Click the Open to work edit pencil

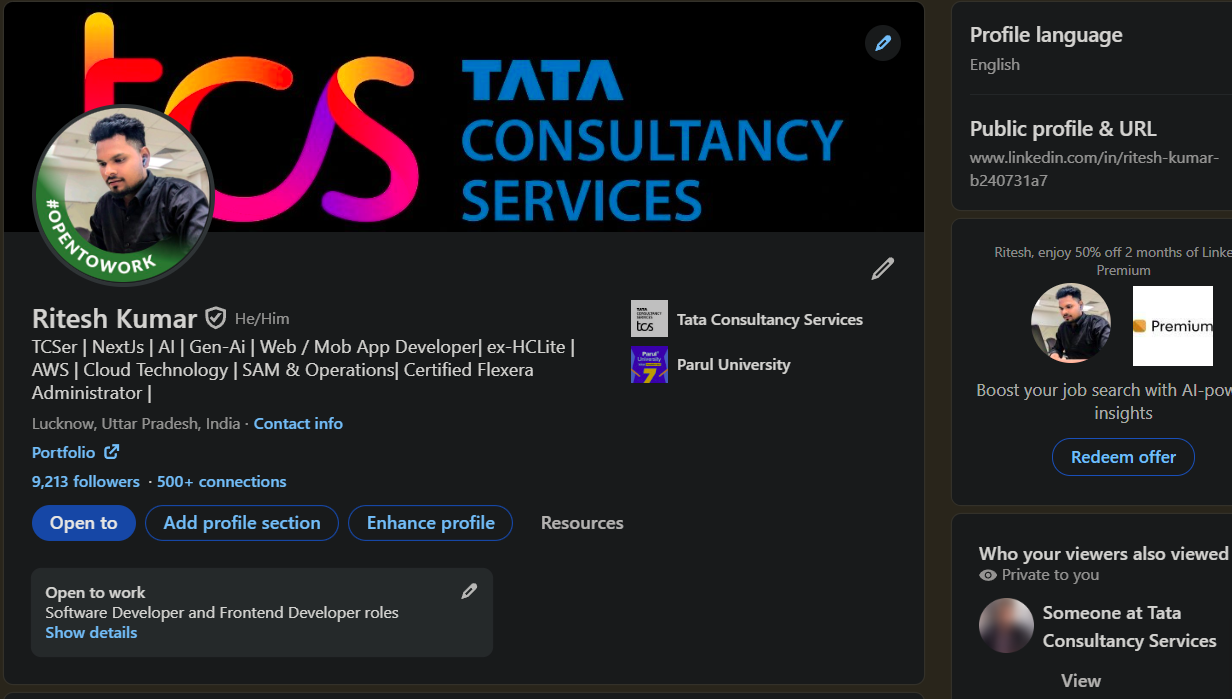coord(469,591)
